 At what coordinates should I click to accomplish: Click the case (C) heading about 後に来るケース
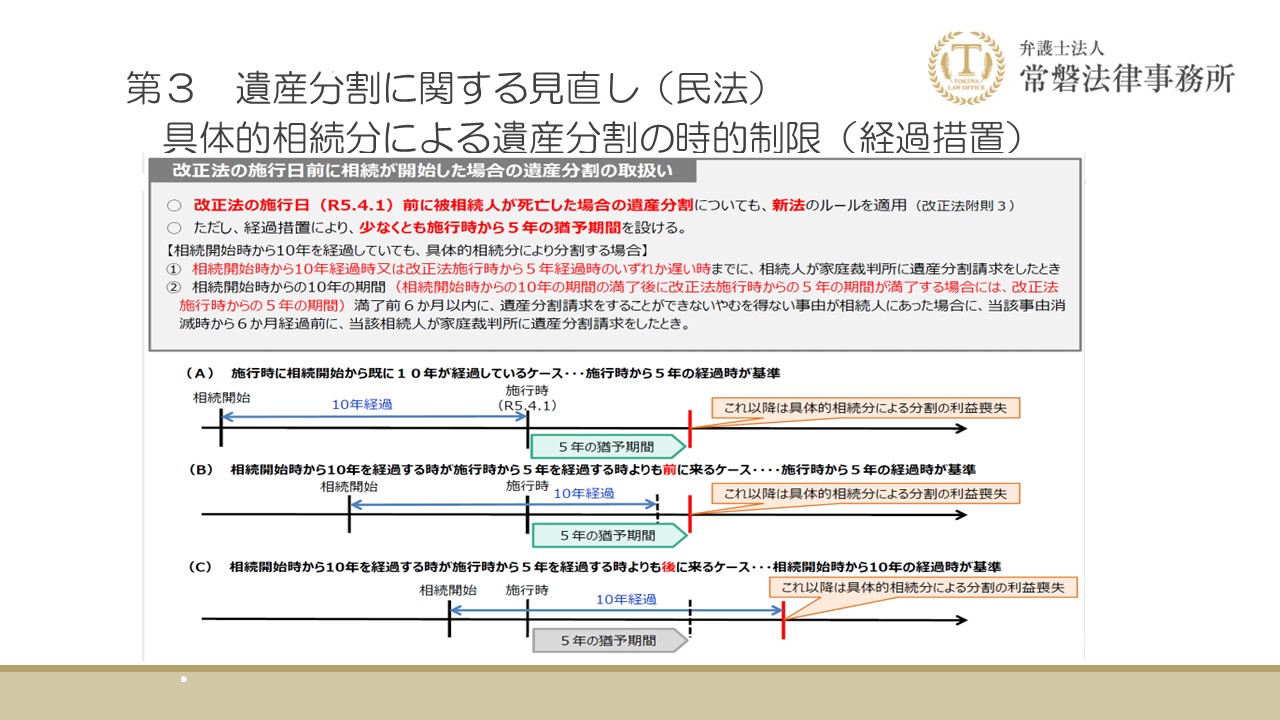tap(594, 566)
